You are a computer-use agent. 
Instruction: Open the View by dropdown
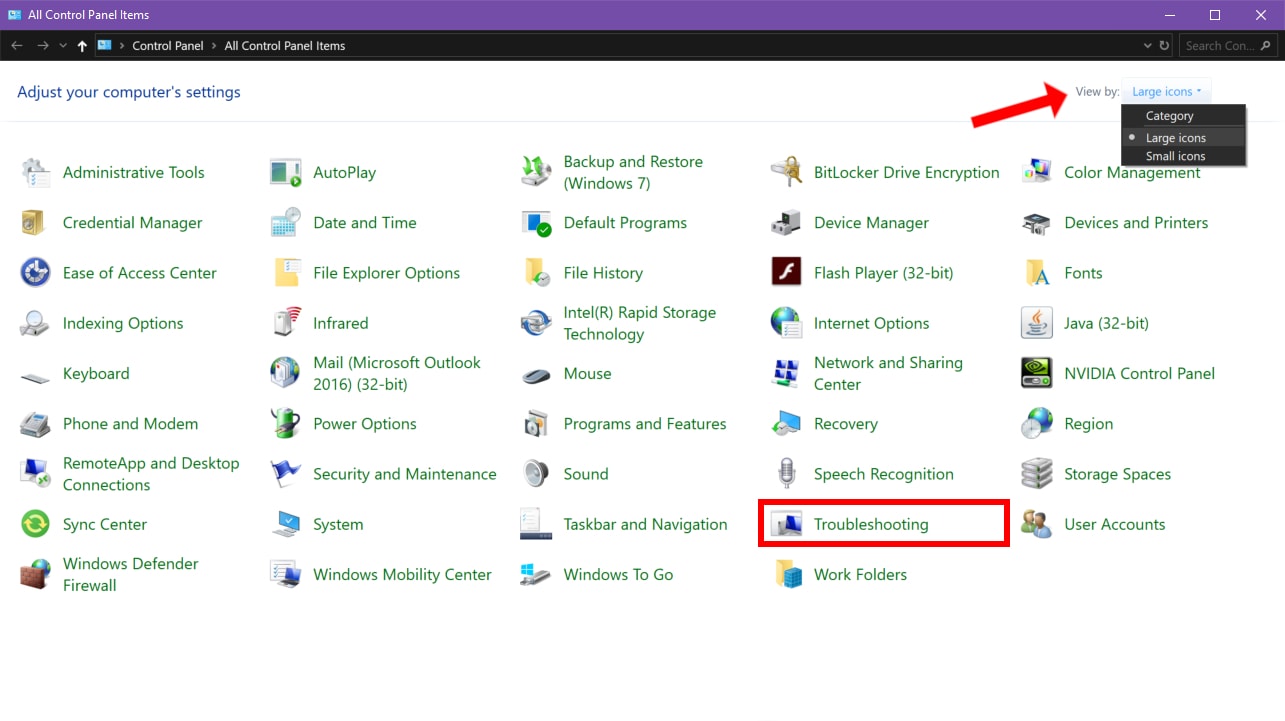pos(1166,90)
